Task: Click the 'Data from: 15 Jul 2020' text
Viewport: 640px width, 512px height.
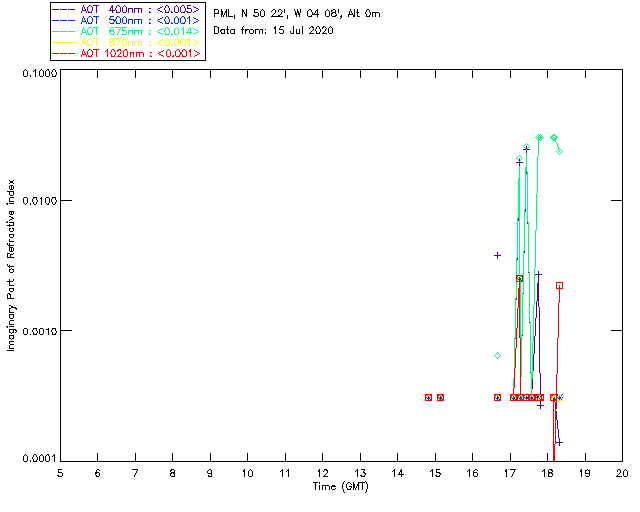Action: [273, 31]
